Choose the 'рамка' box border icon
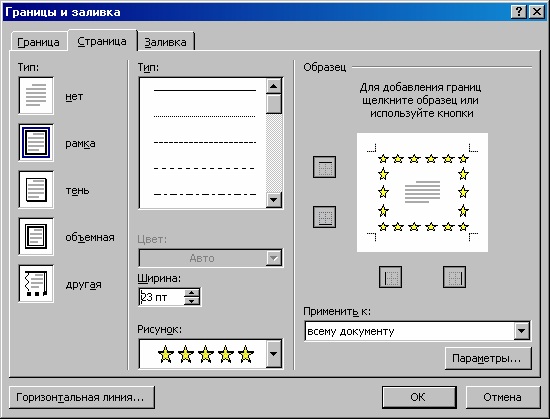The width and height of the screenshot is (550, 419). pyautogui.click(x=36, y=143)
